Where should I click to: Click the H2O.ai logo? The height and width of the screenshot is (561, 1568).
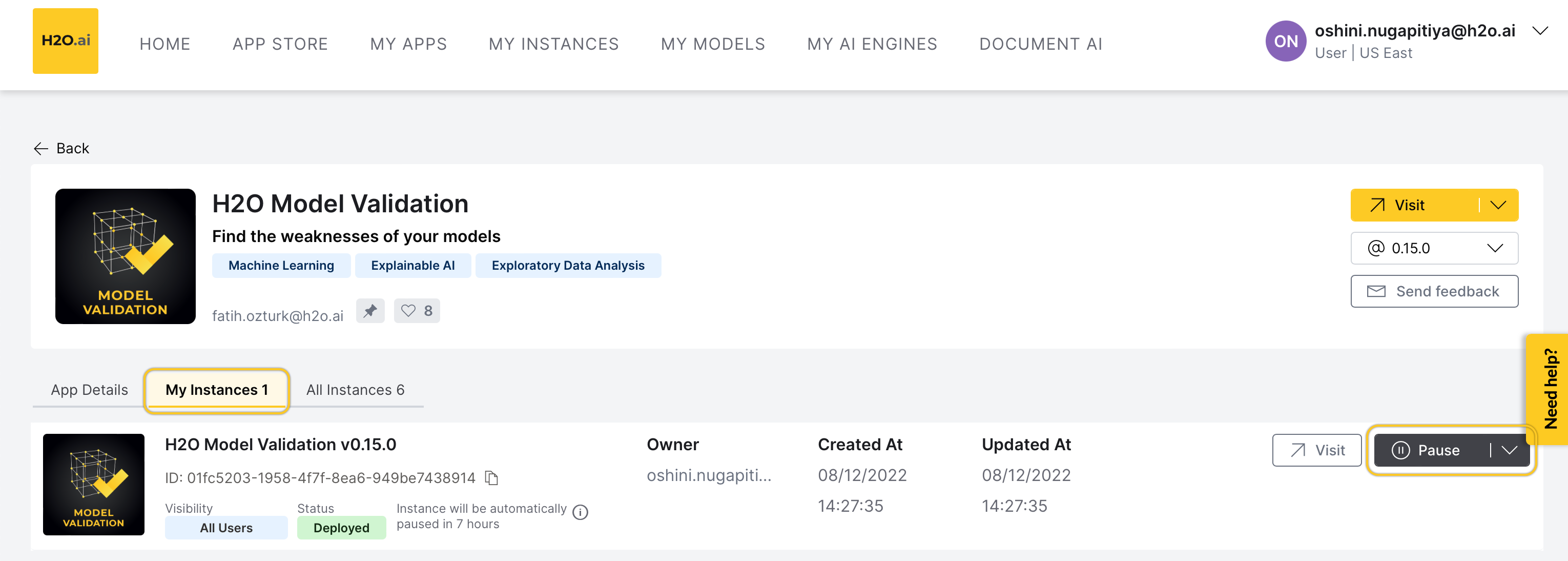pos(65,41)
